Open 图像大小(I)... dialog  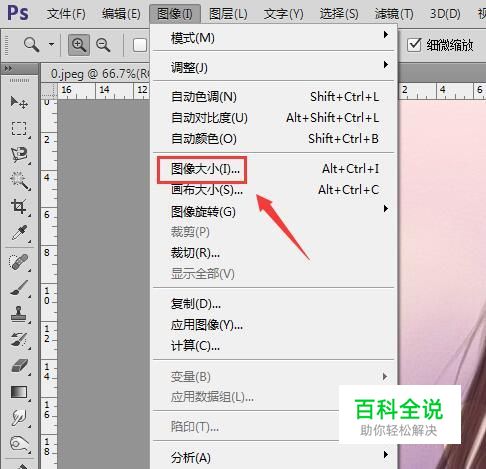click(274, 169)
